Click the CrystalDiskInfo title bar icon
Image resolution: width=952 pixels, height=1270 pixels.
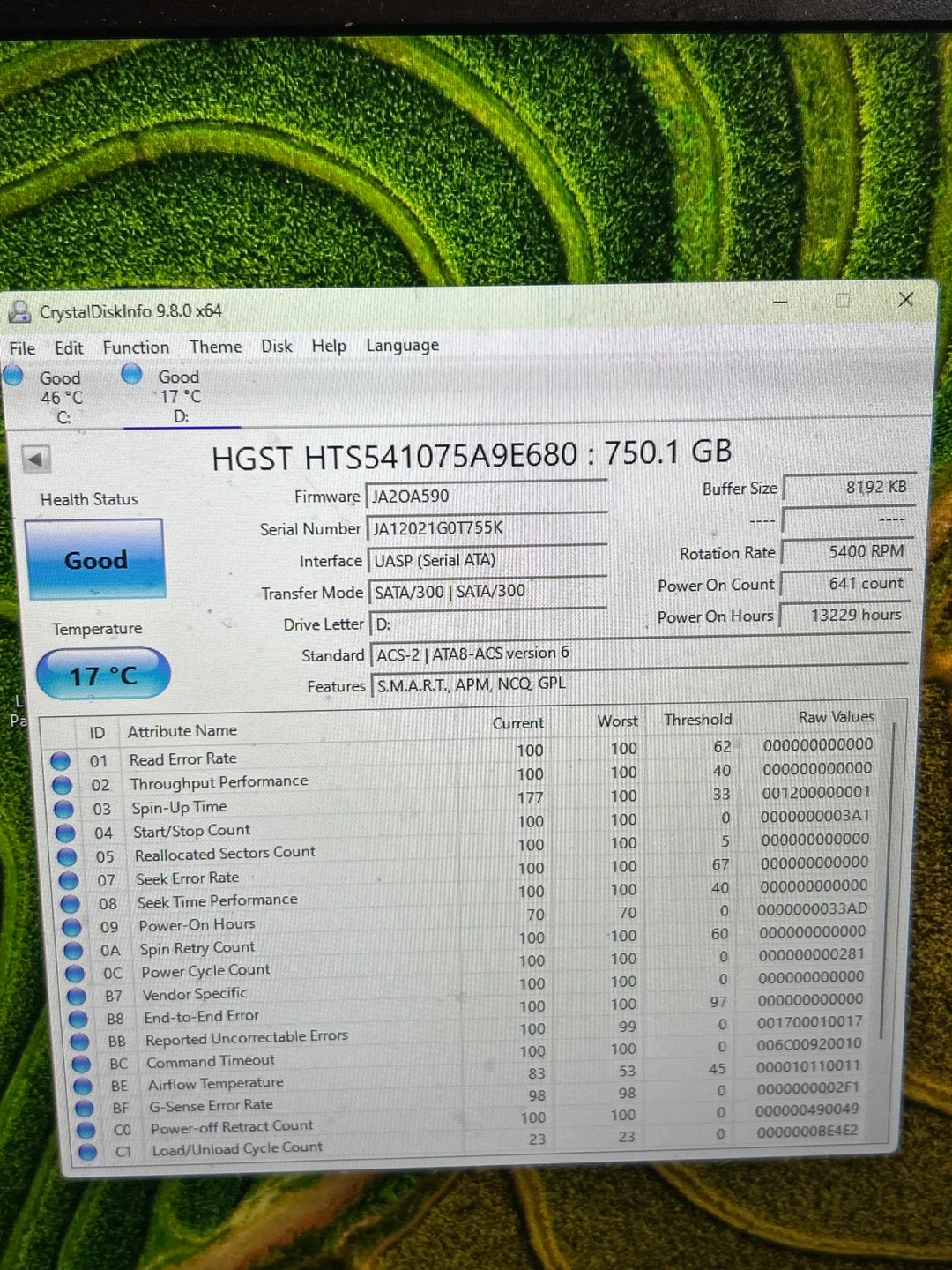[x=19, y=312]
